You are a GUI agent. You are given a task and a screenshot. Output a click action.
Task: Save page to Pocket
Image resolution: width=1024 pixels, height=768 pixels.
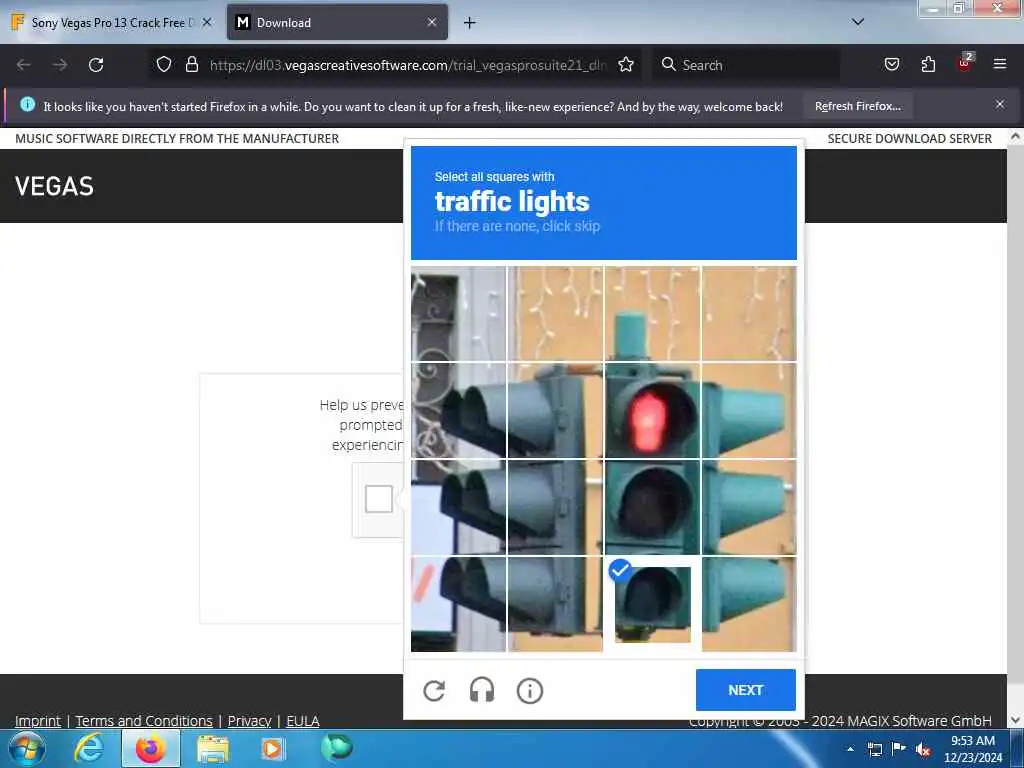click(x=891, y=64)
